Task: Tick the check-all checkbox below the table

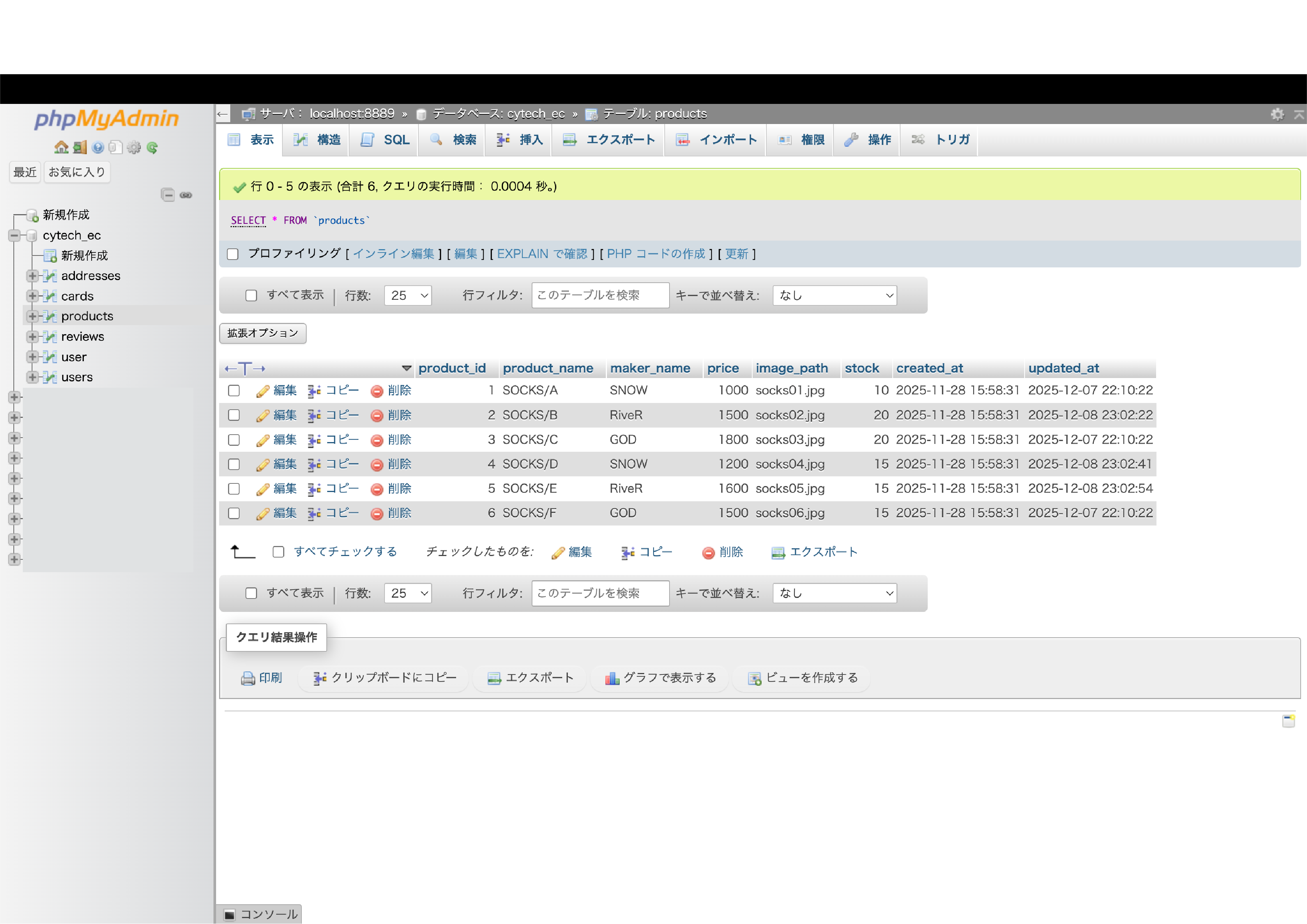Action: [278, 552]
